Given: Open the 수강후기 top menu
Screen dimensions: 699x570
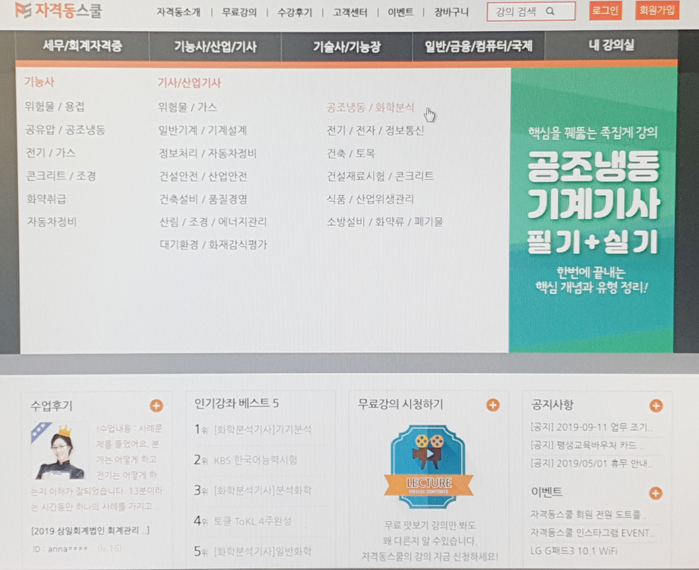Looking at the screenshot, I should click(295, 12).
